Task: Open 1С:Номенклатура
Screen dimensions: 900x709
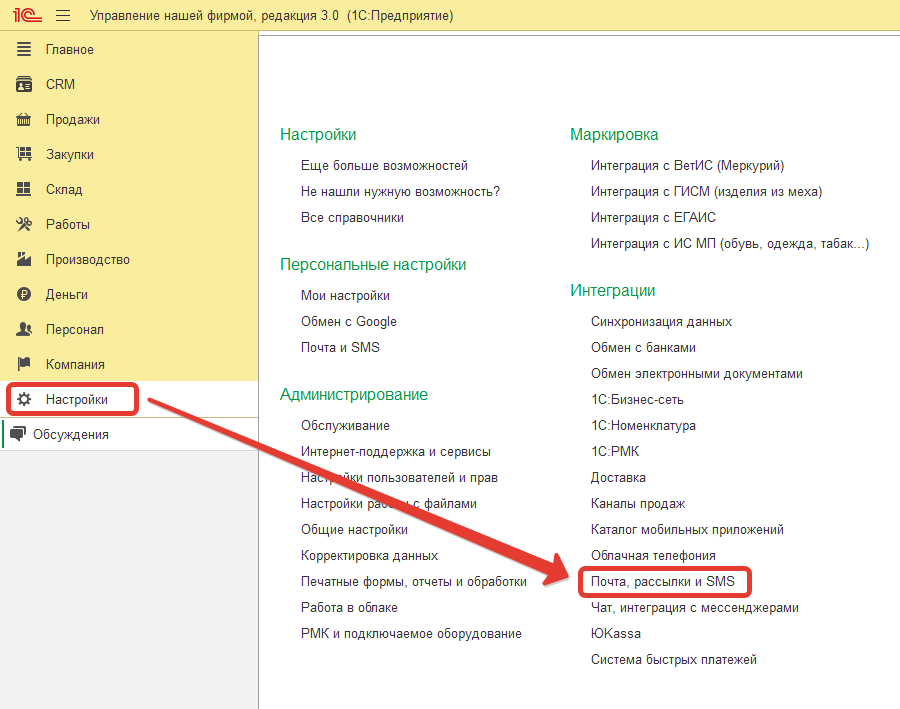Action: click(x=643, y=425)
